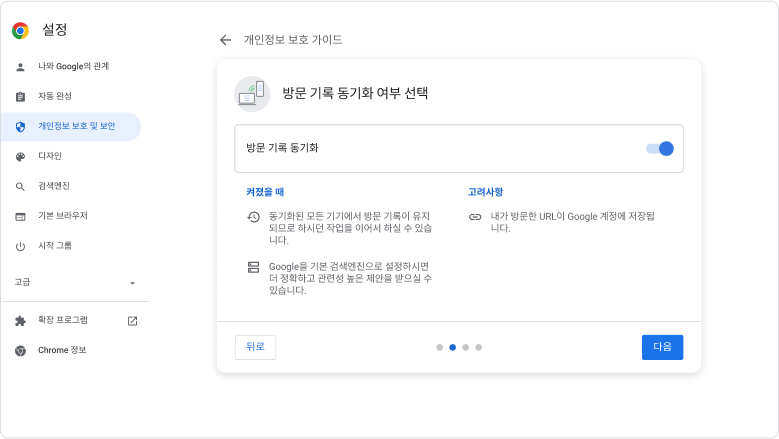Click the fourth step progress dot

pos(478,347)
